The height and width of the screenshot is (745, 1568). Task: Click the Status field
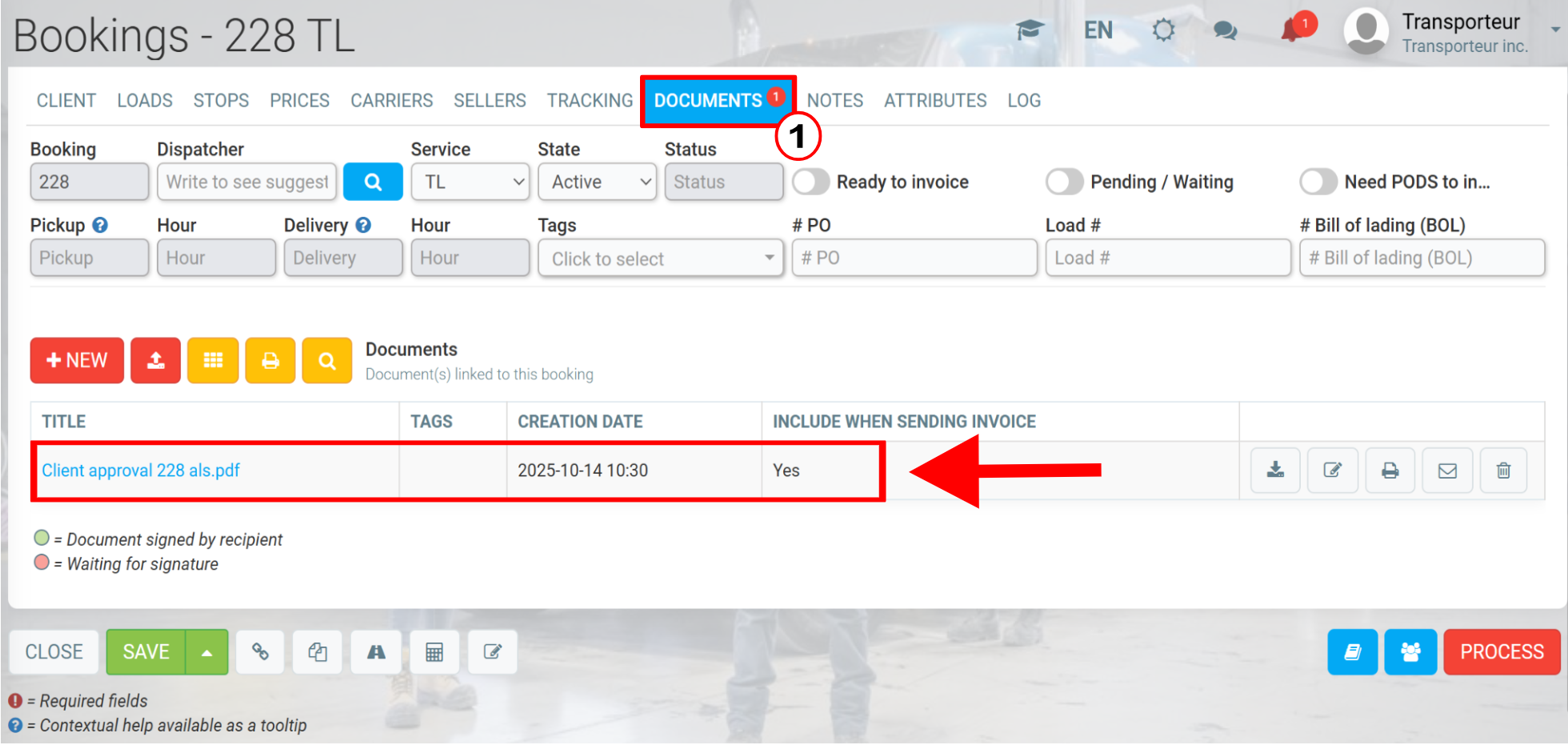724,182
